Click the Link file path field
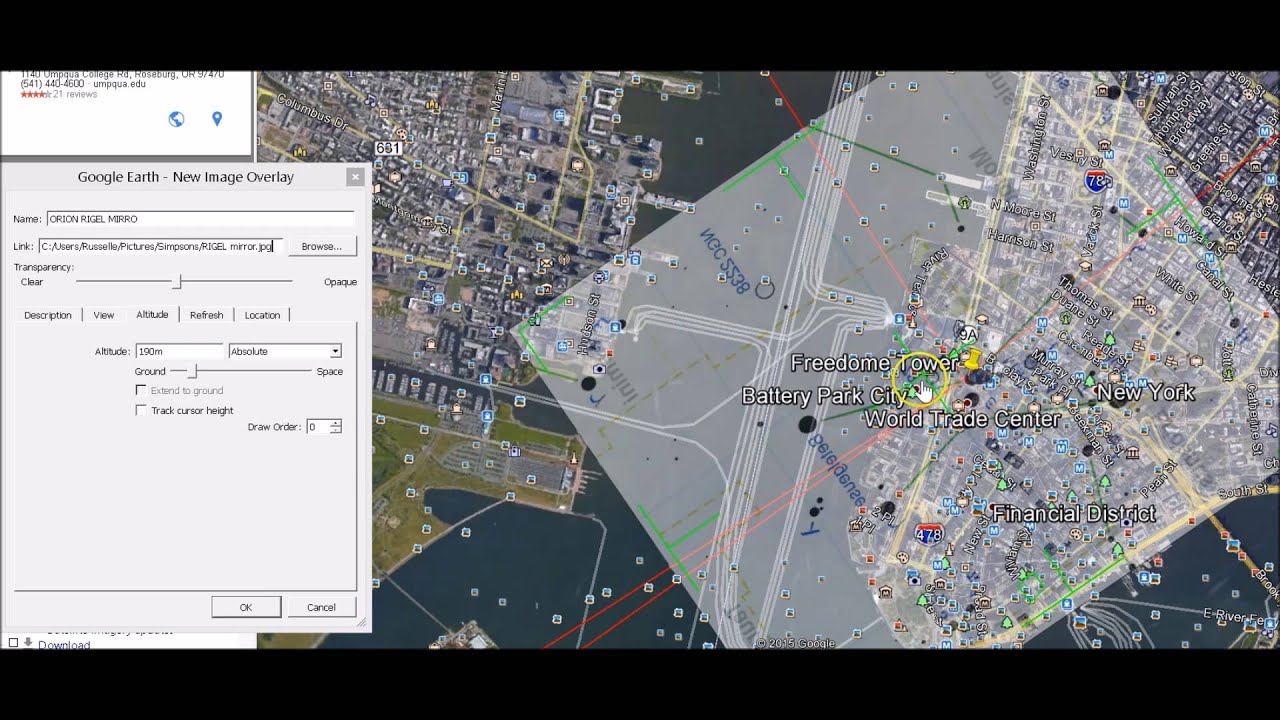 [x=161, y=246]
